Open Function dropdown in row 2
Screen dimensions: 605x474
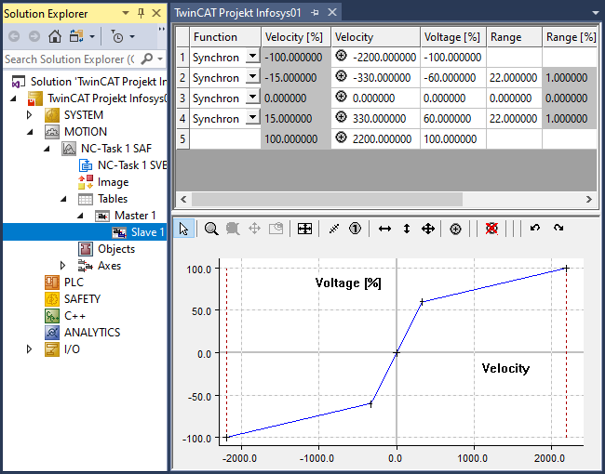click(252, 76)
